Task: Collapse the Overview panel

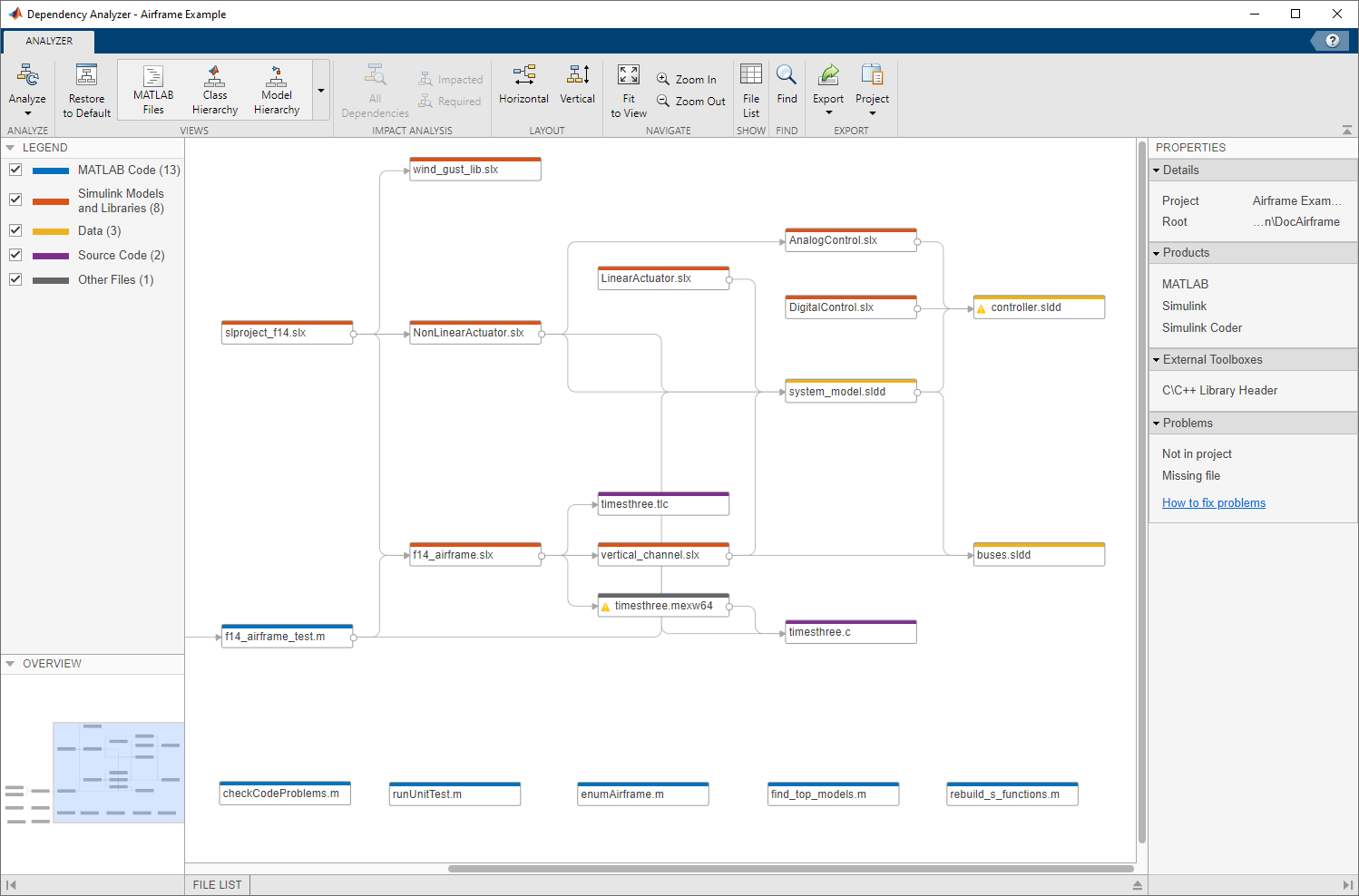Action: point(10,664)
